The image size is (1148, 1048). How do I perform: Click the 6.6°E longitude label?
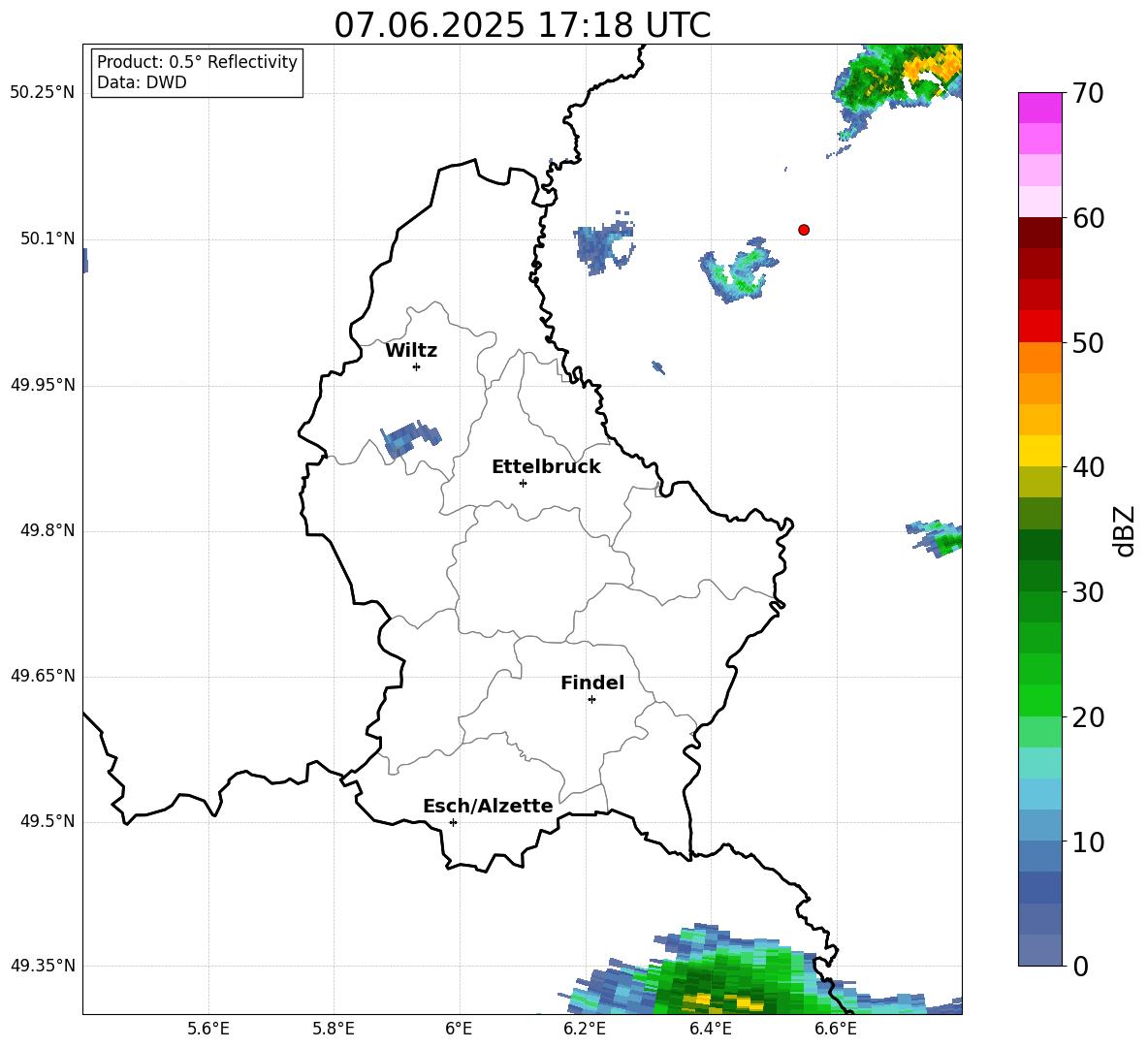tap(836, 1029)
